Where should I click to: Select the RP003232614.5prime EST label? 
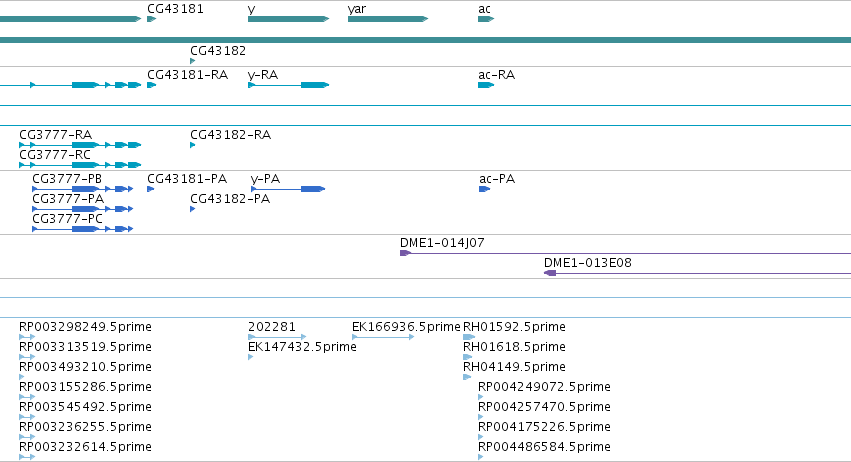[x=85, y=447]
